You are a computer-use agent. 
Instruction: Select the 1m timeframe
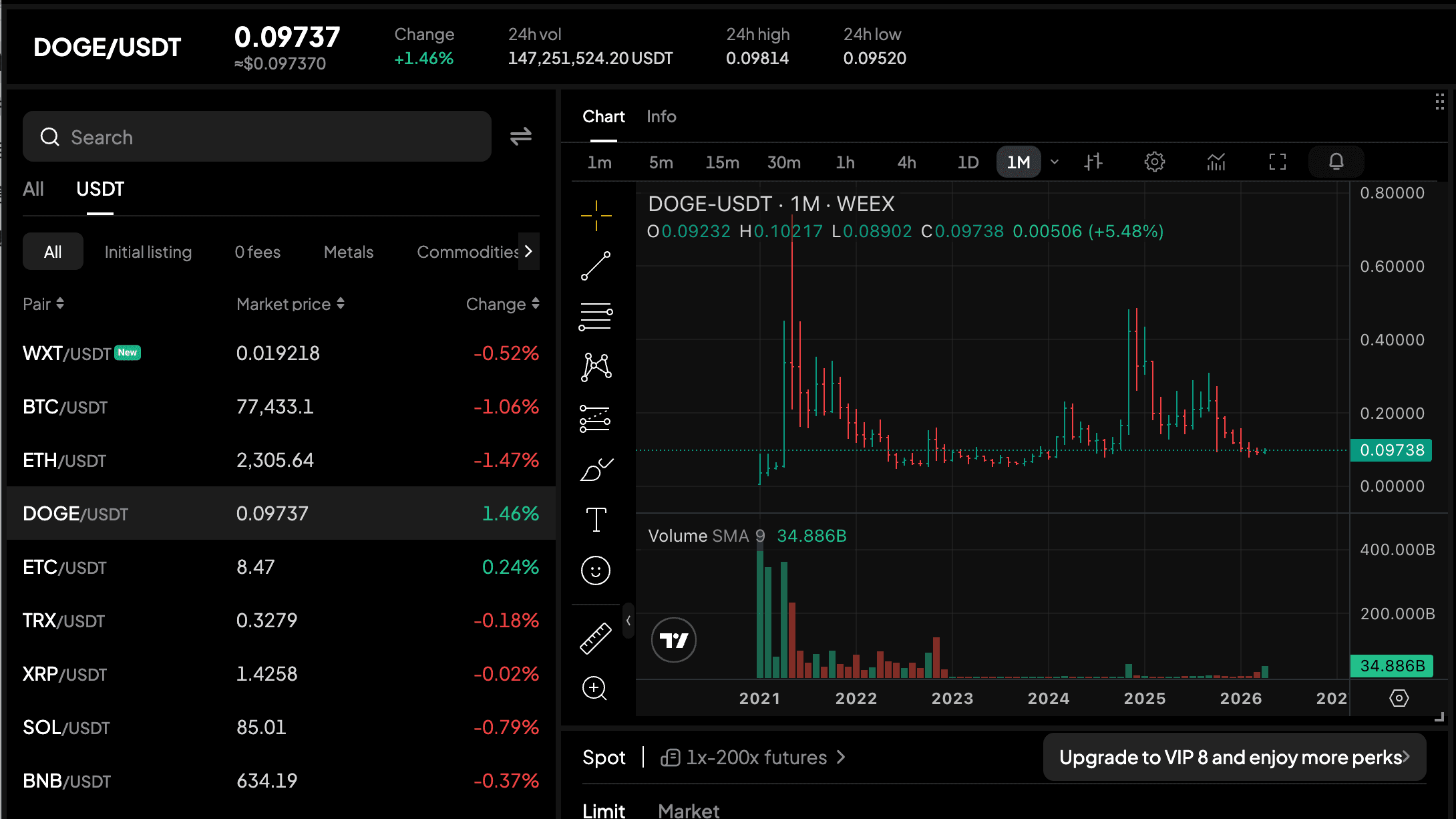(600, 162)
